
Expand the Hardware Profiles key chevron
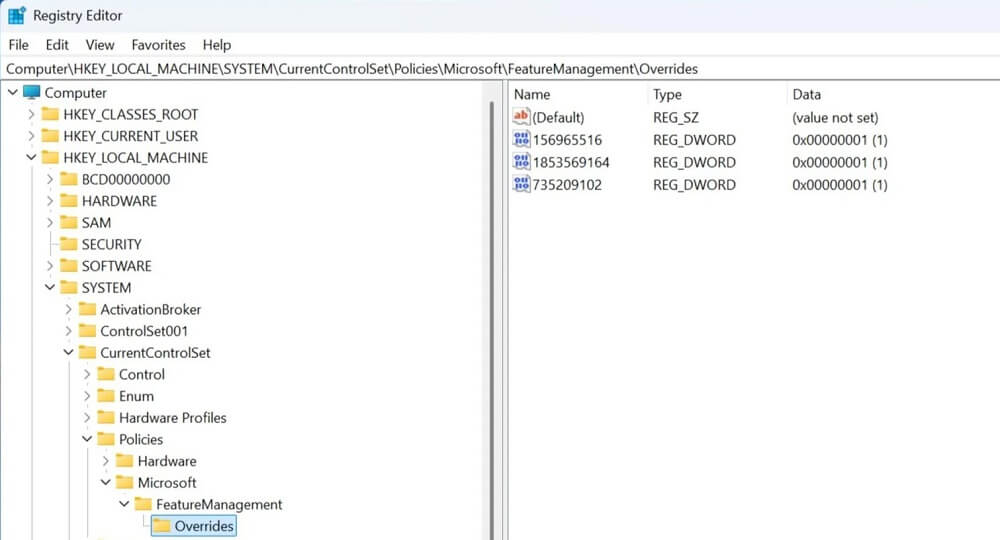pos(87,418)
